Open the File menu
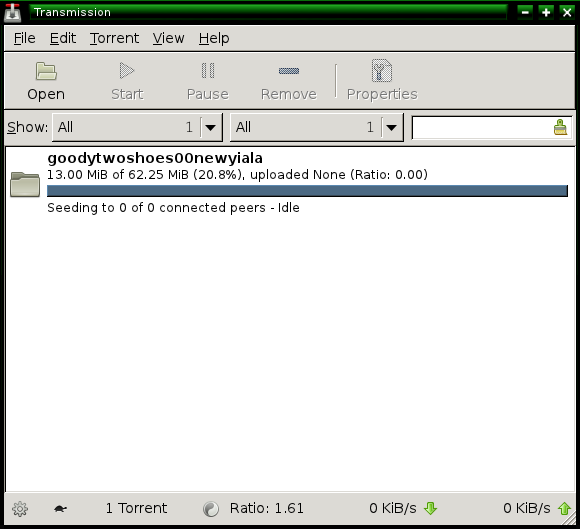The width and height of the screenshot is (580, 529). click(24, 38)
